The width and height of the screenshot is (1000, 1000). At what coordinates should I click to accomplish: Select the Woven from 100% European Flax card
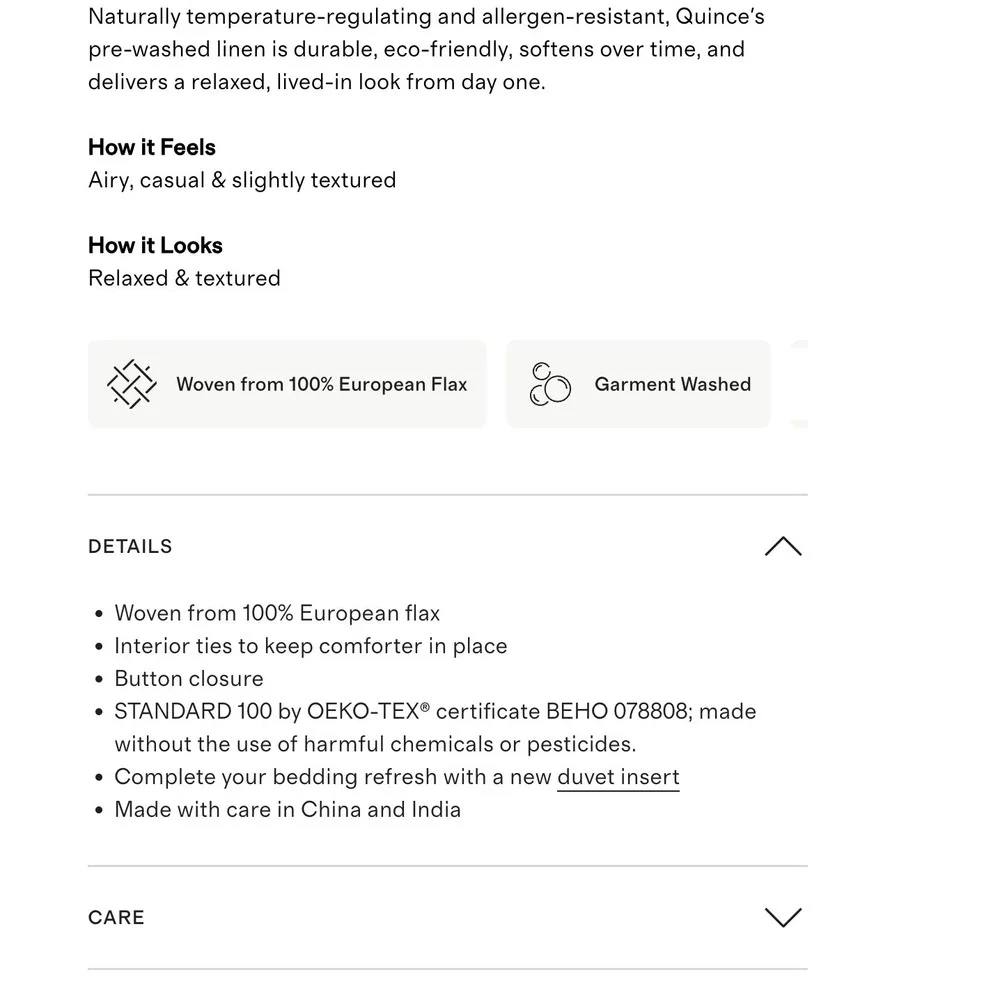pos(287,384)
